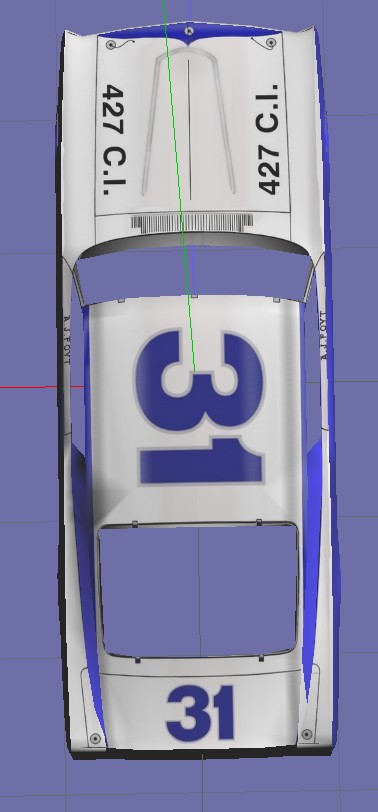
Task: Select the rear window opening
Action: point(199,590)
